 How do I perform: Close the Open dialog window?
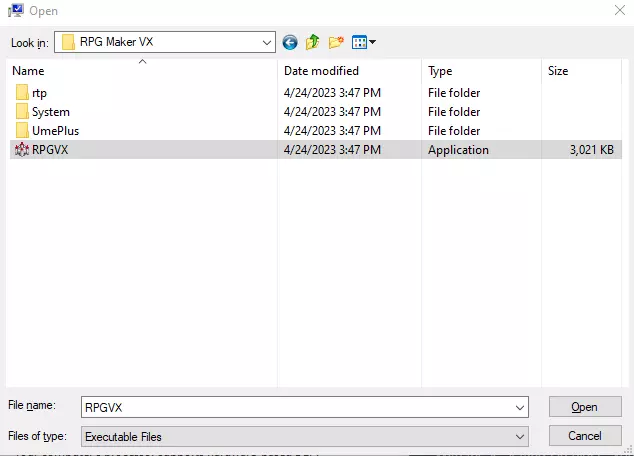pyautogui.click(x=620, y=10)
